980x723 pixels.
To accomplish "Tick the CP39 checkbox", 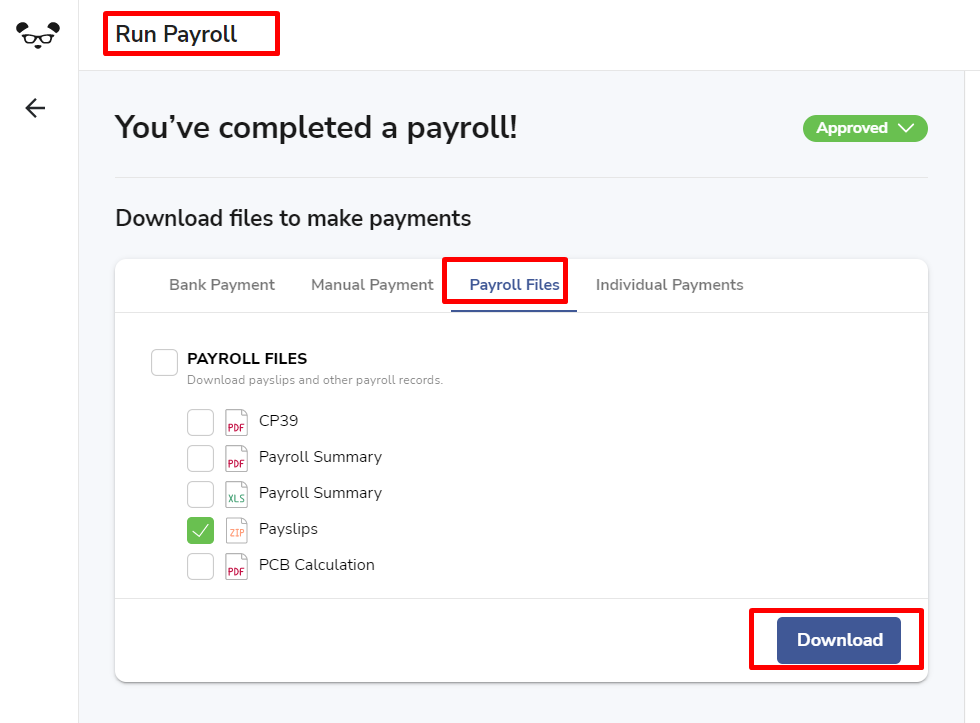I will pos(201,422).
